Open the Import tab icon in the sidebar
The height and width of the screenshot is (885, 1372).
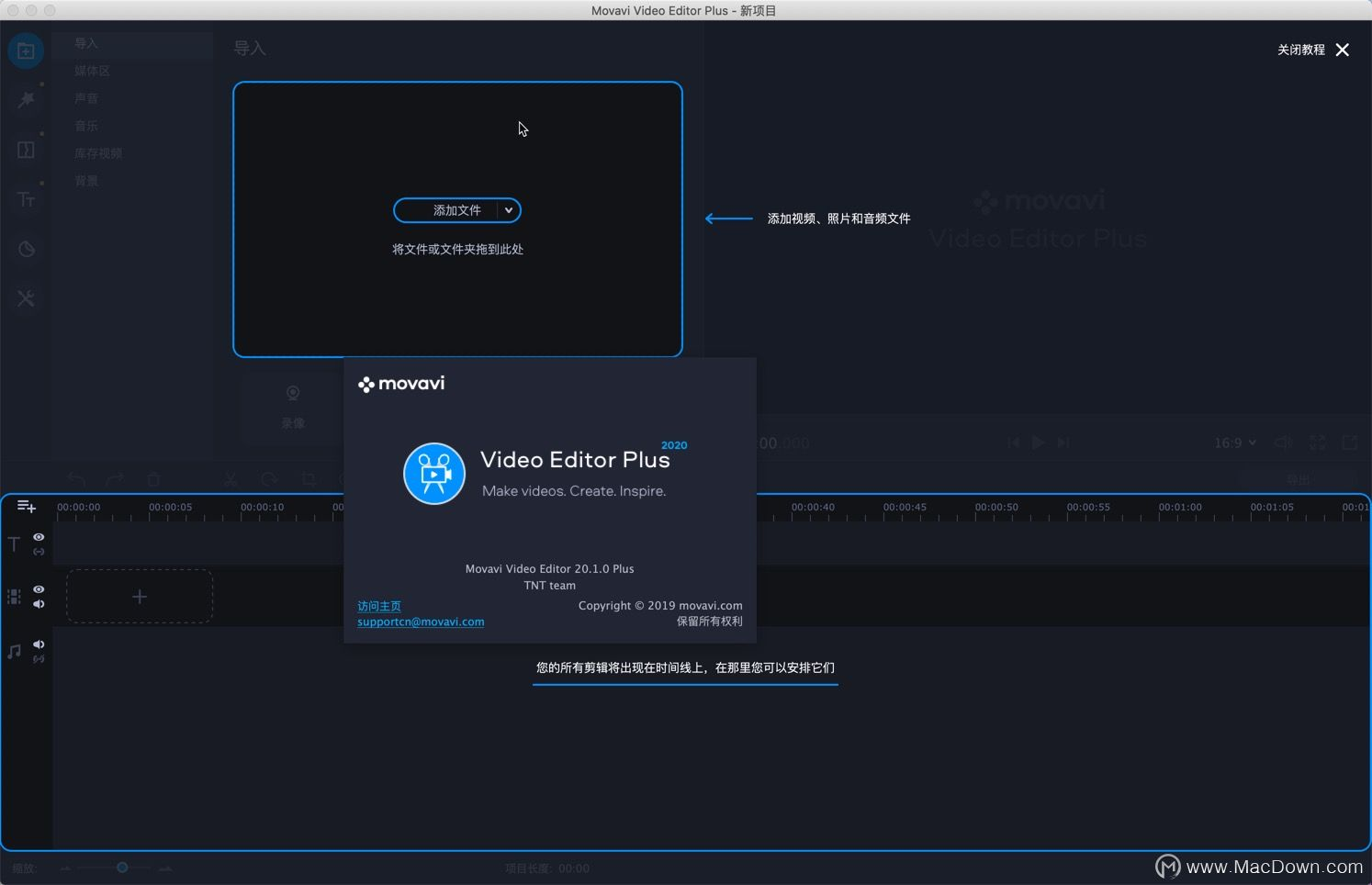pos(26,50)
